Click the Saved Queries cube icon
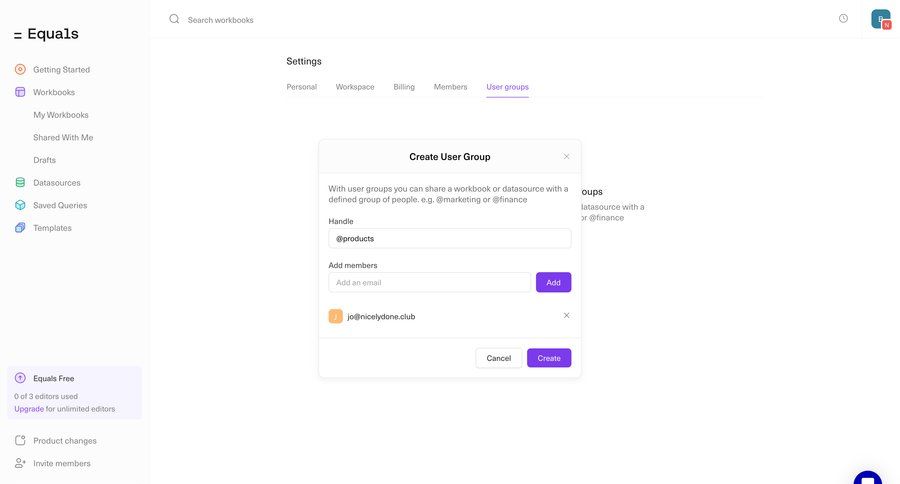 20,205
